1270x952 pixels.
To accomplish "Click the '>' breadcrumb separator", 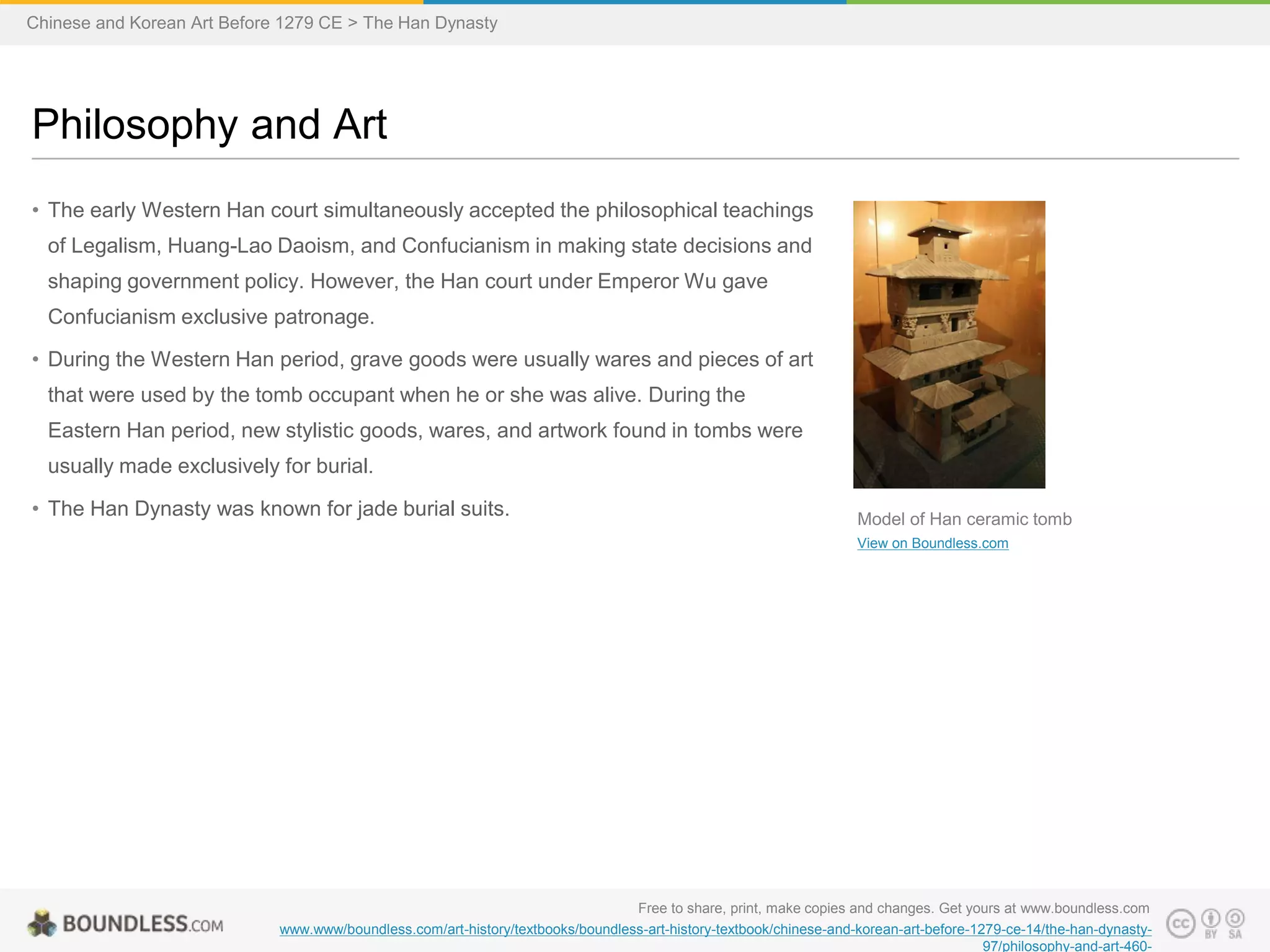I will click(x=352, y=23).
